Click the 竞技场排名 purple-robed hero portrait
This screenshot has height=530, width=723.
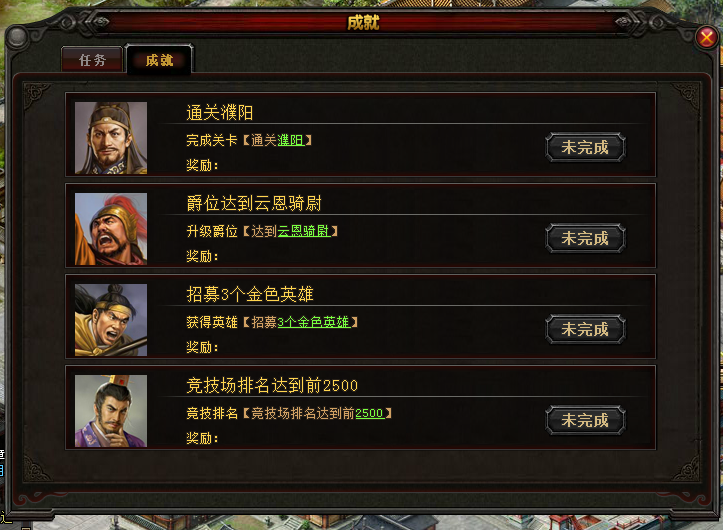111,411
